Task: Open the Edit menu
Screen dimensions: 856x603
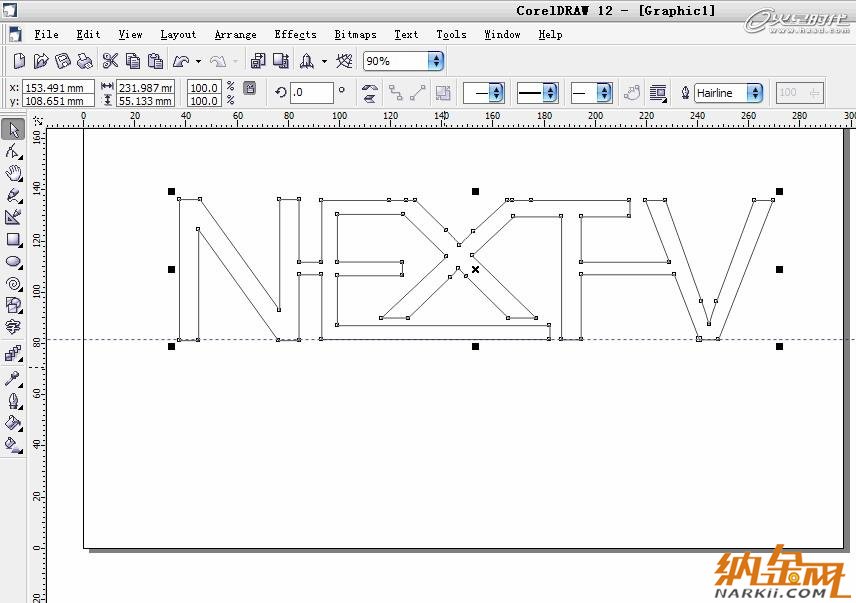Action: tap(88, 34)
